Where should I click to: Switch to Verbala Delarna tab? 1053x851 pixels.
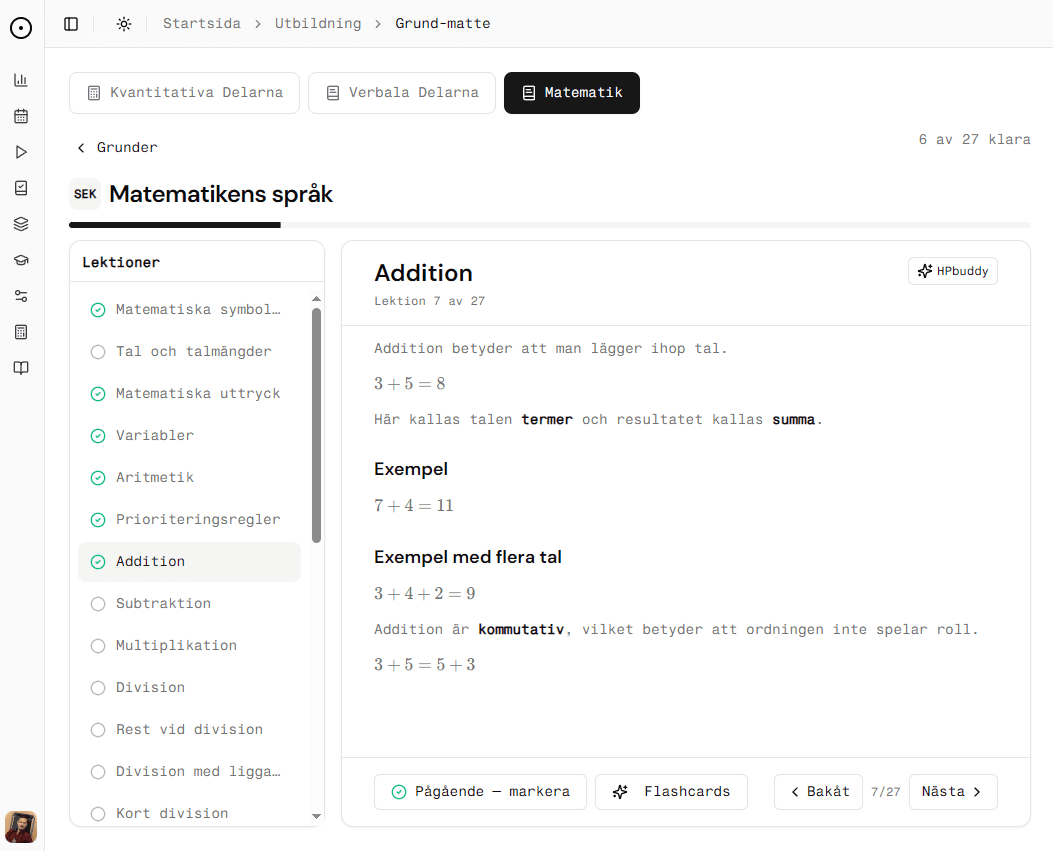402,93
